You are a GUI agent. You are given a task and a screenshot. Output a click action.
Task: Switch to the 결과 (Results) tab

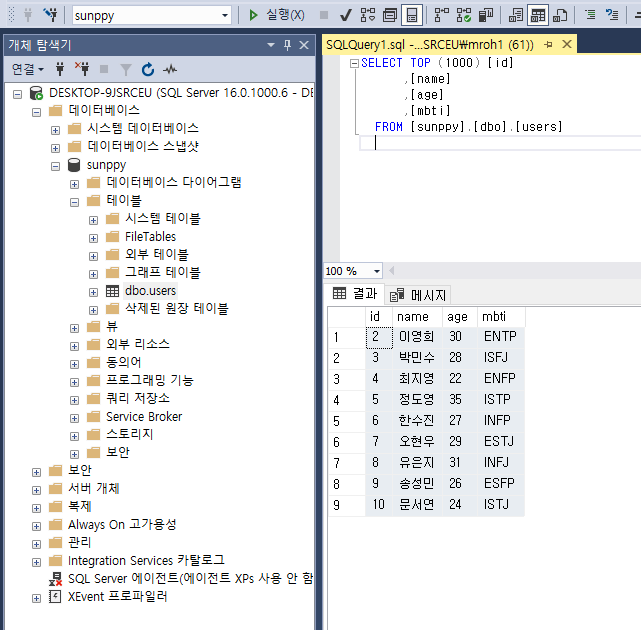tap(355, 294)
